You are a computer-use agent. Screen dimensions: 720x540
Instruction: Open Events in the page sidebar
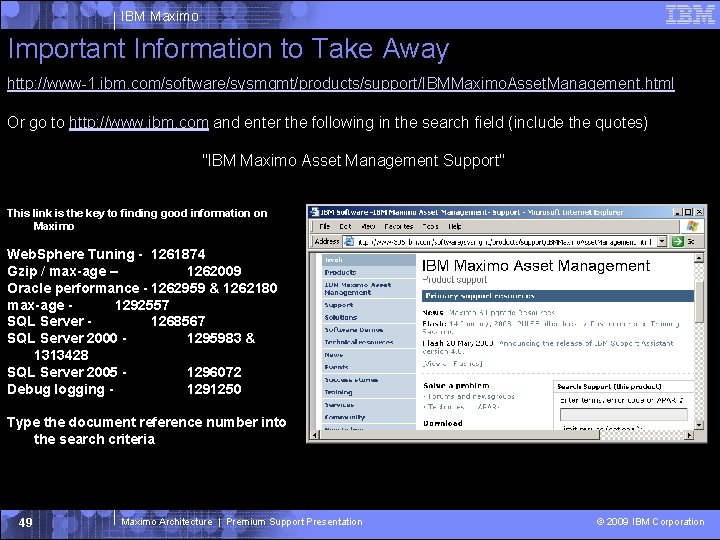click(x=336, y=367)
